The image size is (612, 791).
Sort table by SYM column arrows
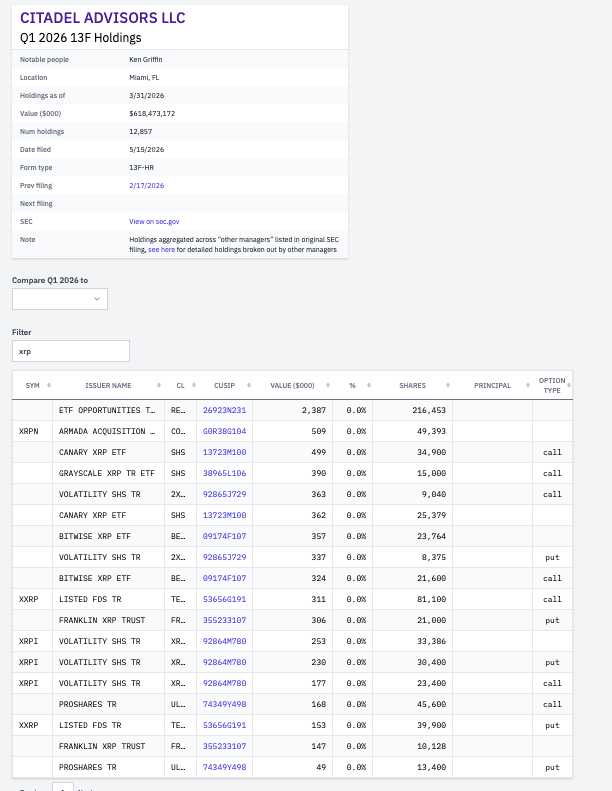tap(49, 385)
